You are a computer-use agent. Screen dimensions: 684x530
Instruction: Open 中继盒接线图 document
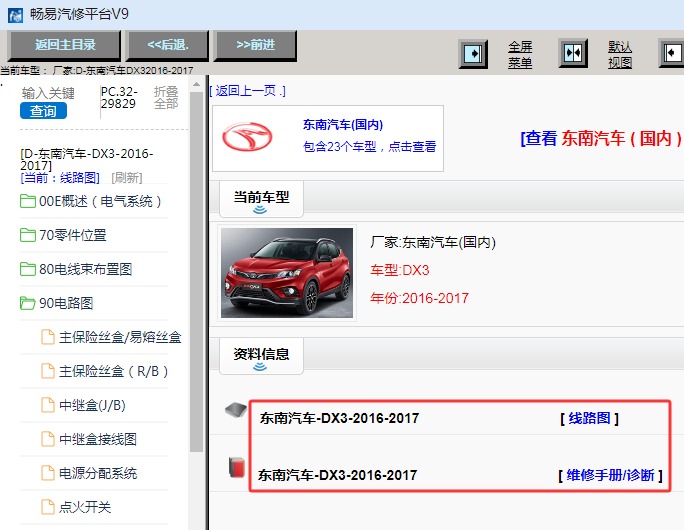pyautogui.click(x=98, y=439)
